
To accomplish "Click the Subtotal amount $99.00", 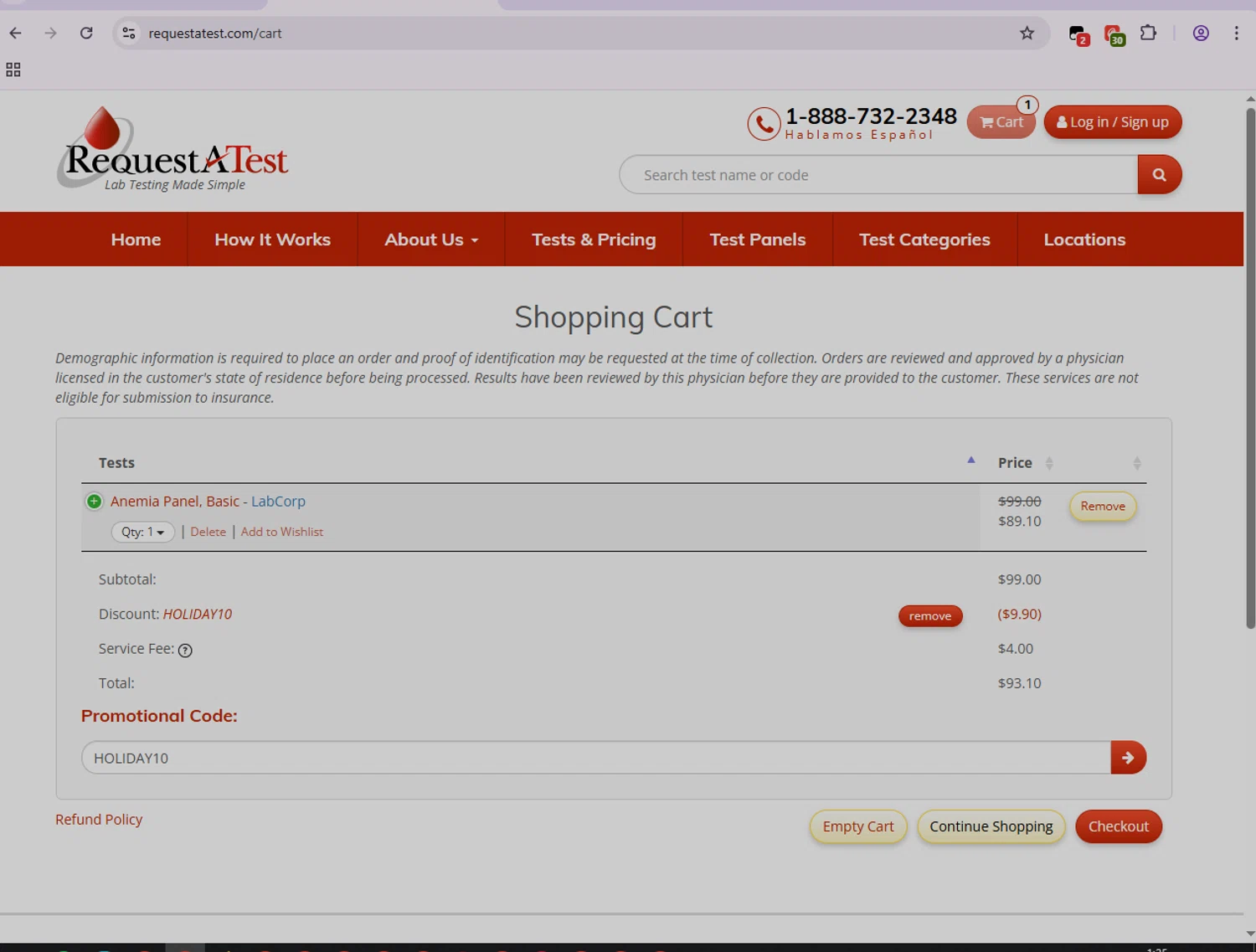I will [x=1019, y=579].
